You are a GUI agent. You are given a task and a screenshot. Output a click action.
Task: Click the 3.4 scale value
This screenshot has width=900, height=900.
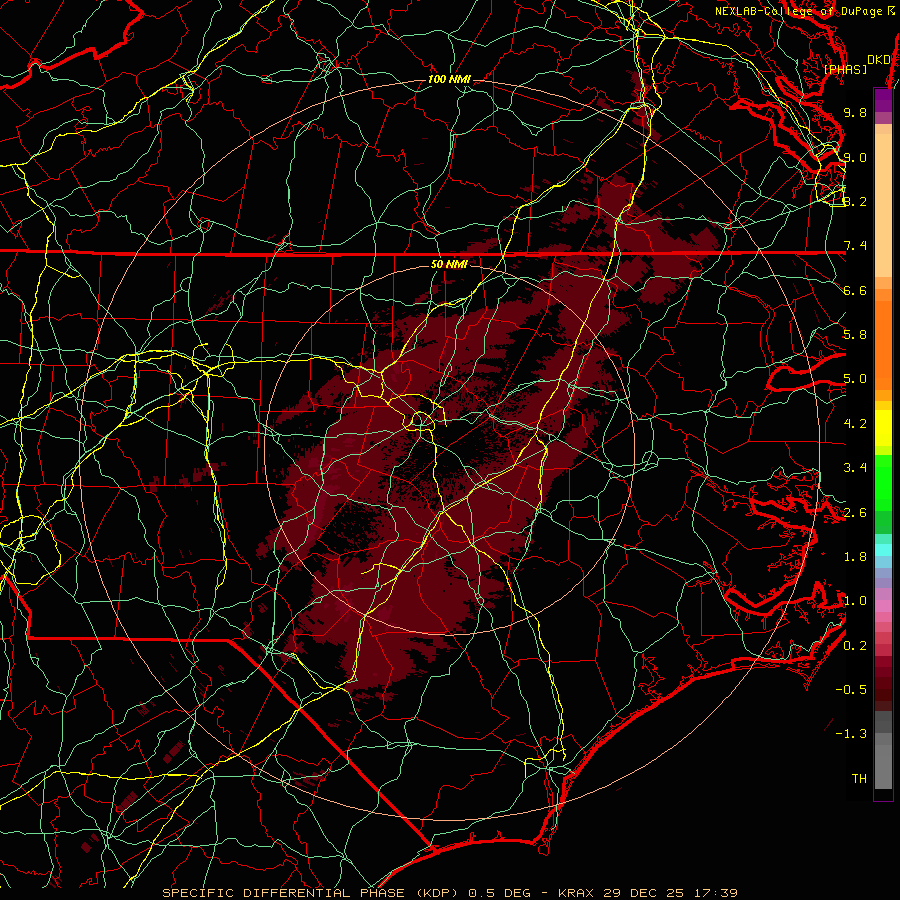click(855, 468)
